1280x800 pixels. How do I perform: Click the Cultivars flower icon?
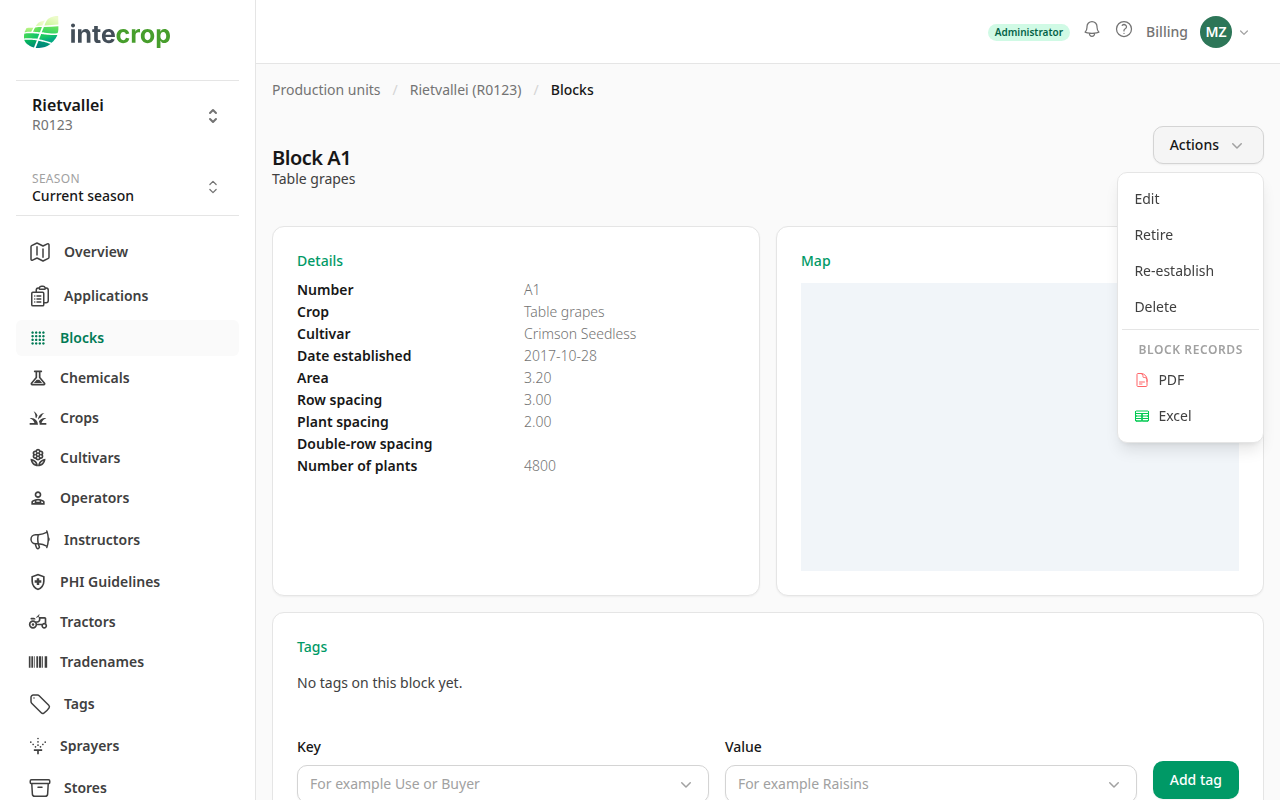(38, 458)
